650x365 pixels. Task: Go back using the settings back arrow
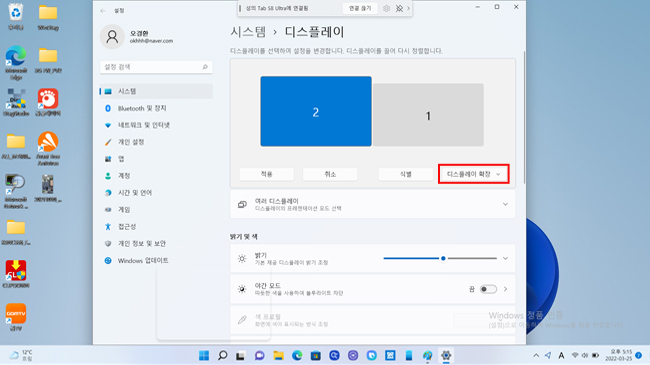pyautogui.click(x=103, y=11)
